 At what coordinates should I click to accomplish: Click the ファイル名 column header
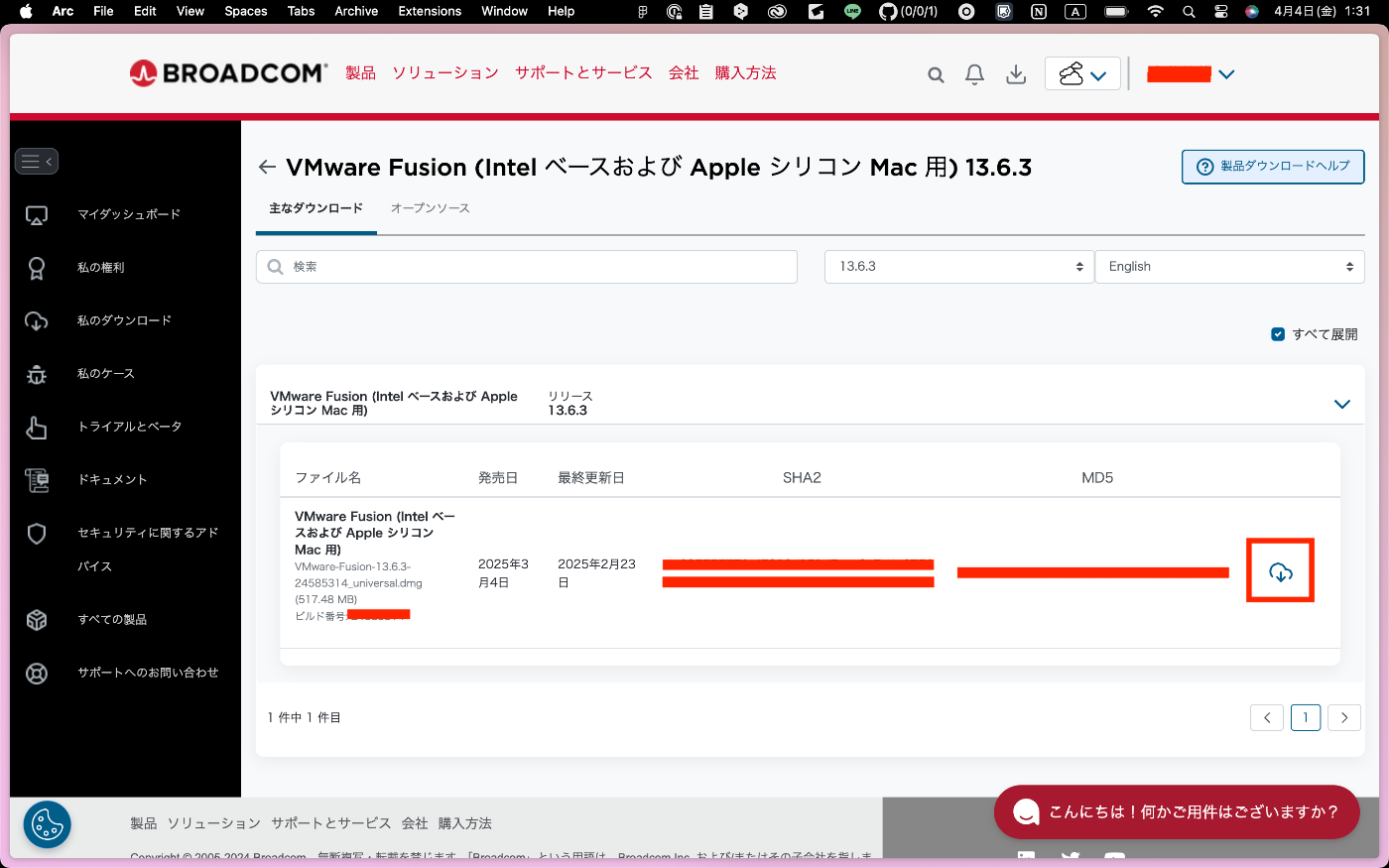(328, 478)
